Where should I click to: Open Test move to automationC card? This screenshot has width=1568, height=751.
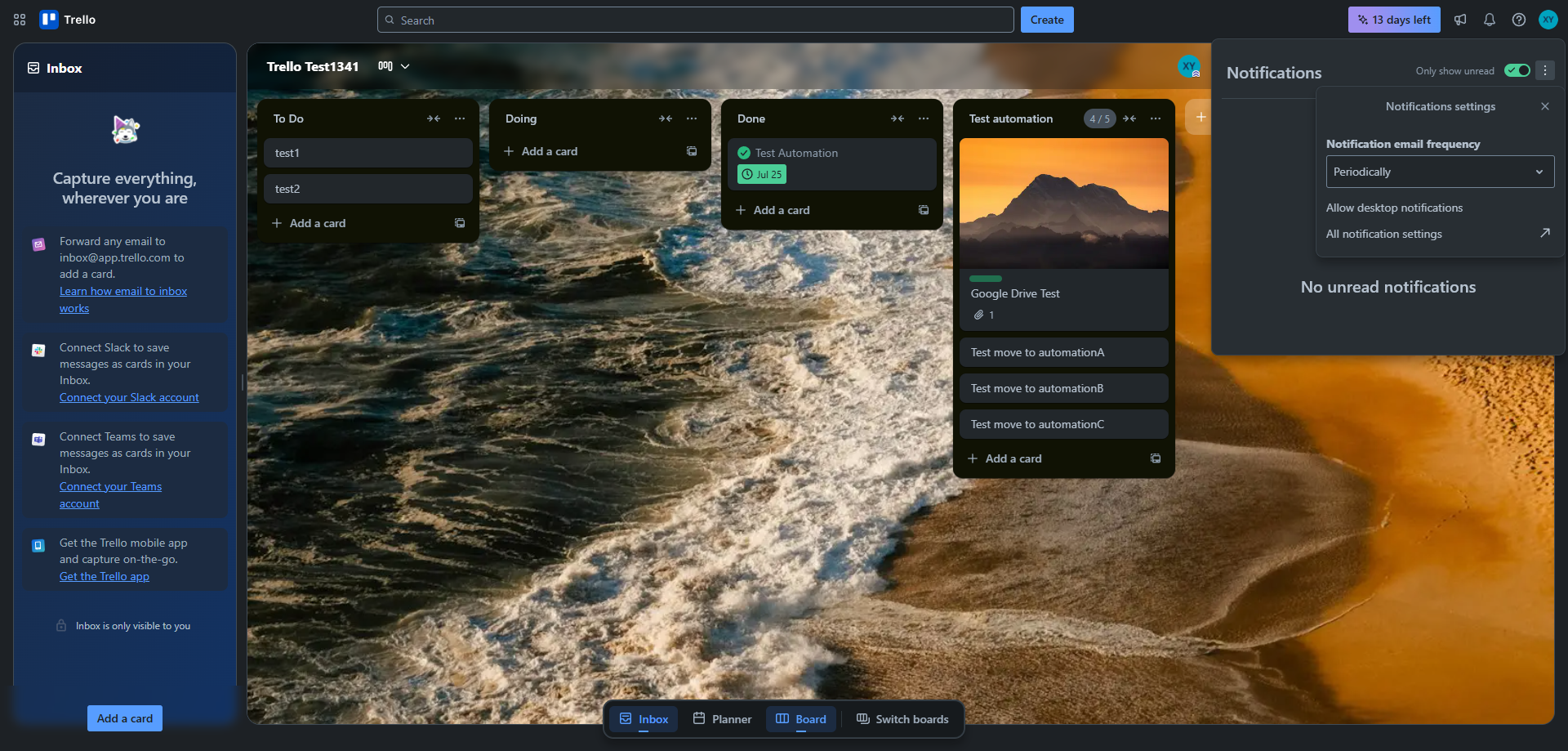[1064, 424]
